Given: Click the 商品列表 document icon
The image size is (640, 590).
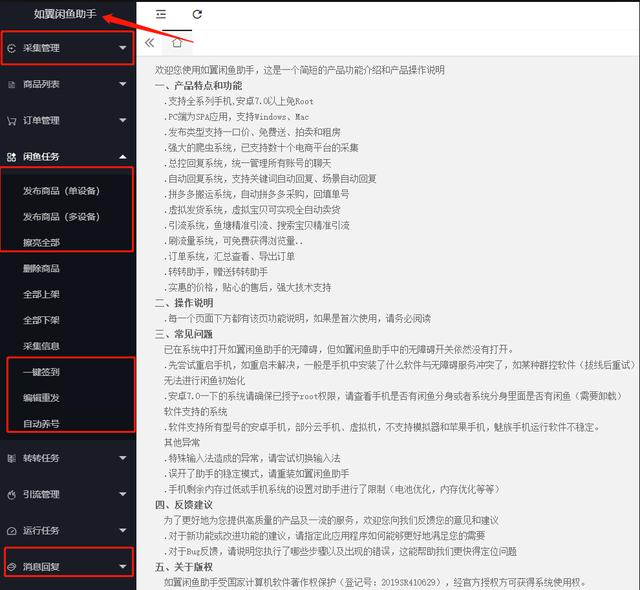Looking at the screenshot, I should [12, 84].
